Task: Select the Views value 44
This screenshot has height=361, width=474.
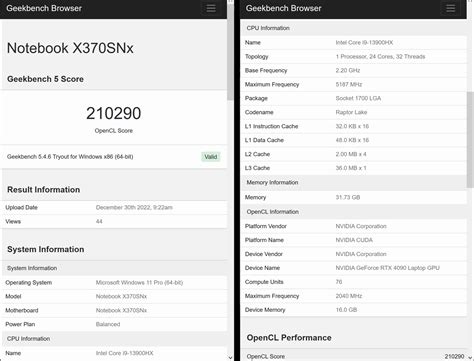Action: tap(99, 221)
